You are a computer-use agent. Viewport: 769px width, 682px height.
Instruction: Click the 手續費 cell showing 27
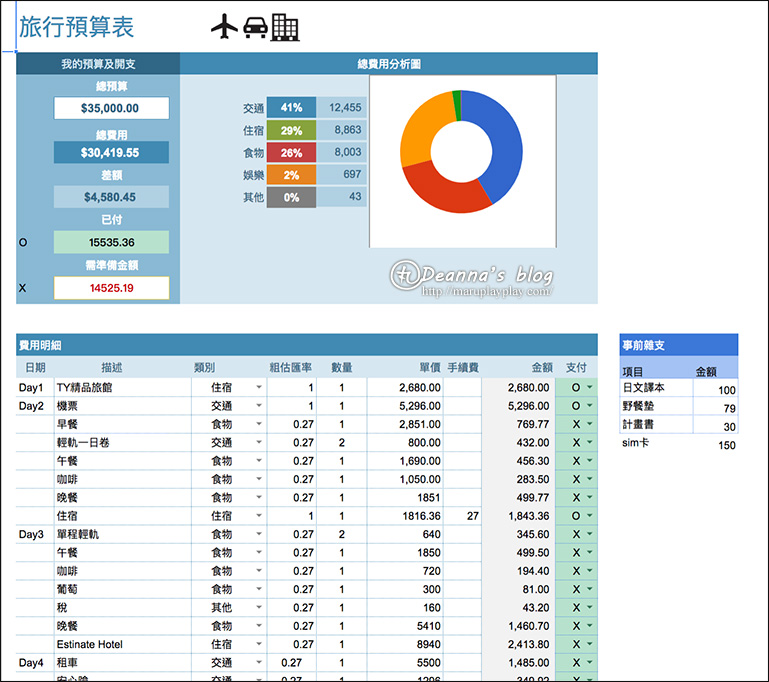coord(462,516)
